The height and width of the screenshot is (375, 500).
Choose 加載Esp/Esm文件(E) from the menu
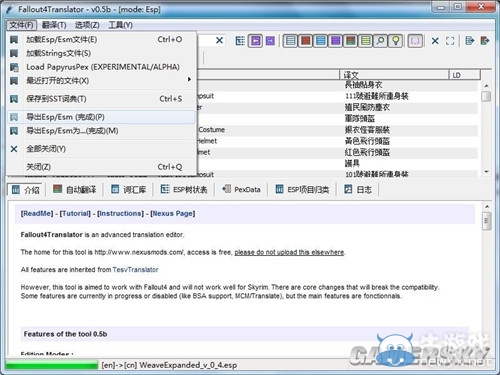tap(101, 40)
